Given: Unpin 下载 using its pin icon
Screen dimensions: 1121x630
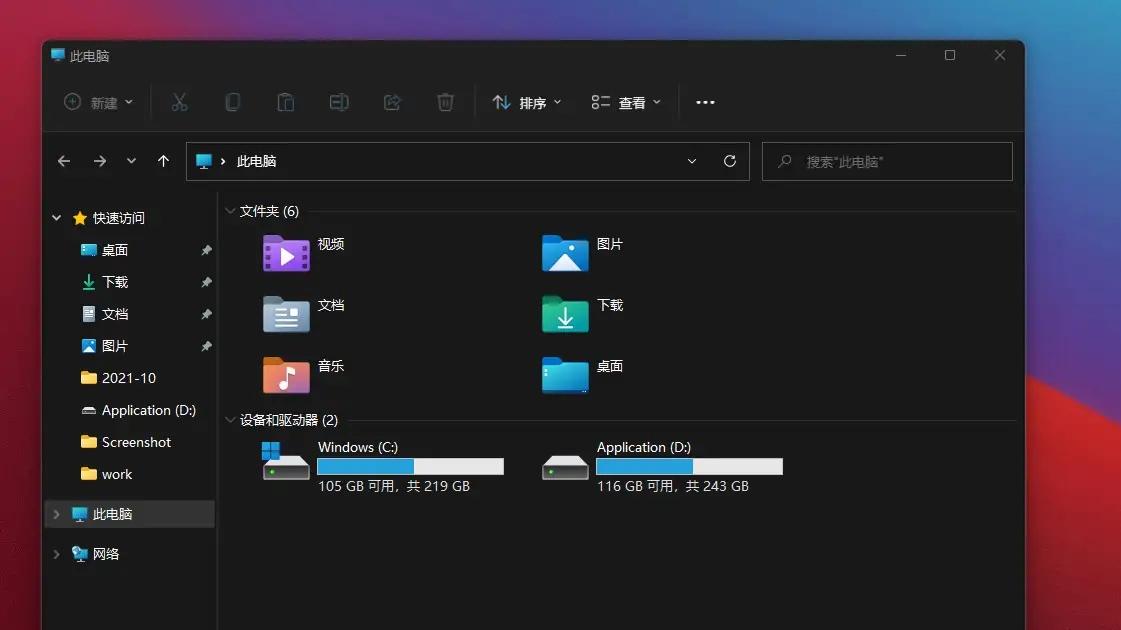Looking at the screenshot, I should point(205,281).
